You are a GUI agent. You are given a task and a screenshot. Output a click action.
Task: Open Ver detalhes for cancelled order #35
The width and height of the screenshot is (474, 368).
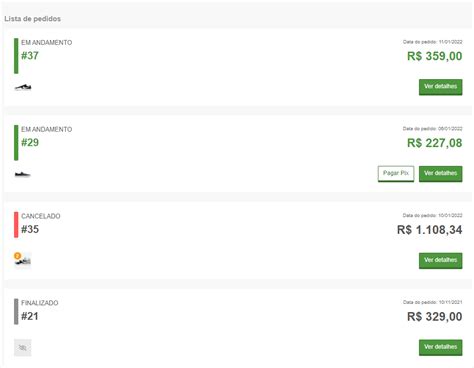[440, 260]
